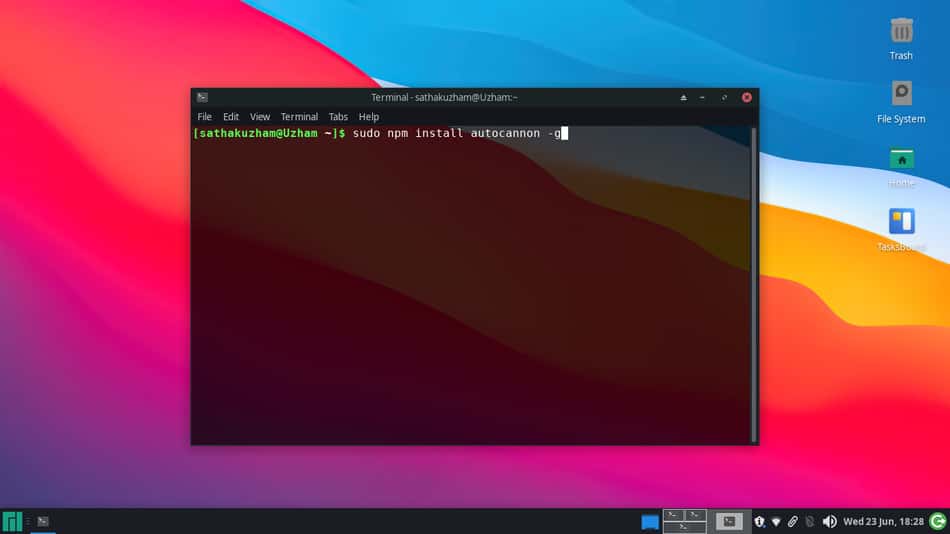Open the Tabs menu in Terminal
This screenshot has width=950, height=534.
[x=338, y=116]
